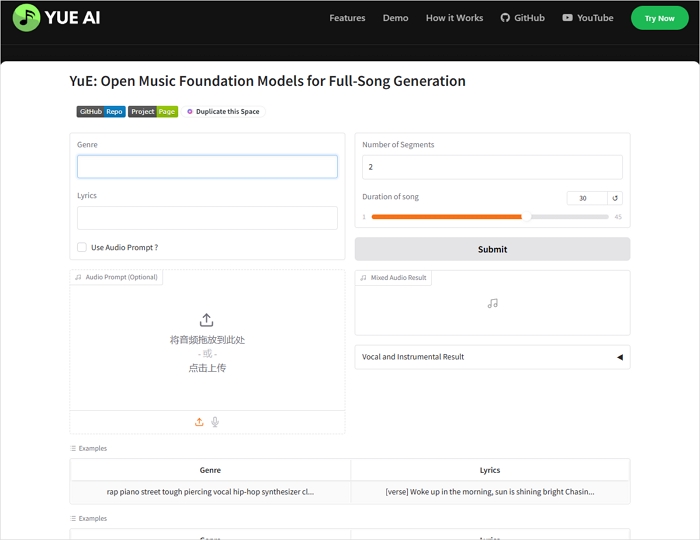This screenshot has height=540, width=700.
Task: Go to the Demo section
Action: click(395, 18)
